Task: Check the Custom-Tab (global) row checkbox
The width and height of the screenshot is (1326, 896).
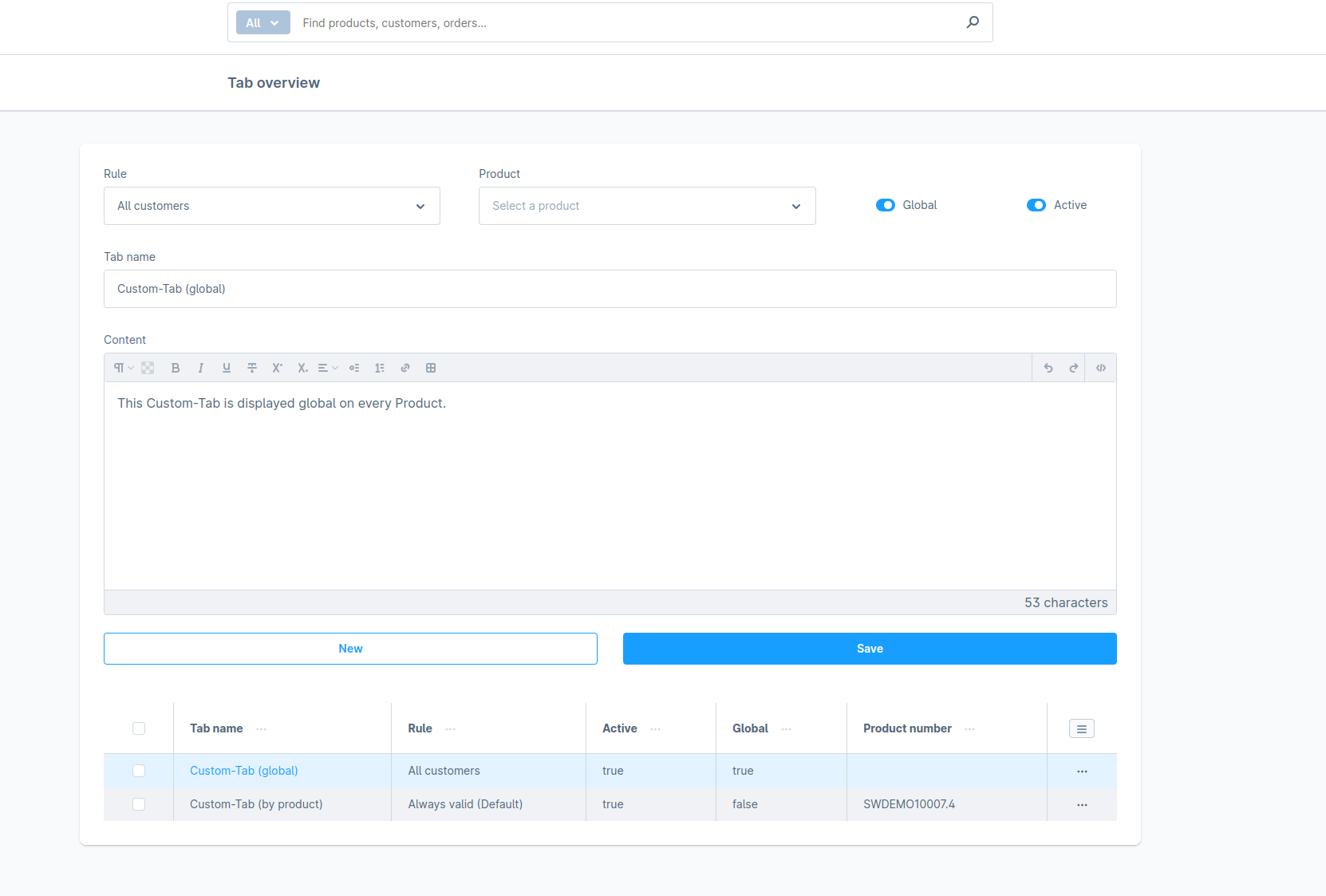Action: [x=139, y=771]
